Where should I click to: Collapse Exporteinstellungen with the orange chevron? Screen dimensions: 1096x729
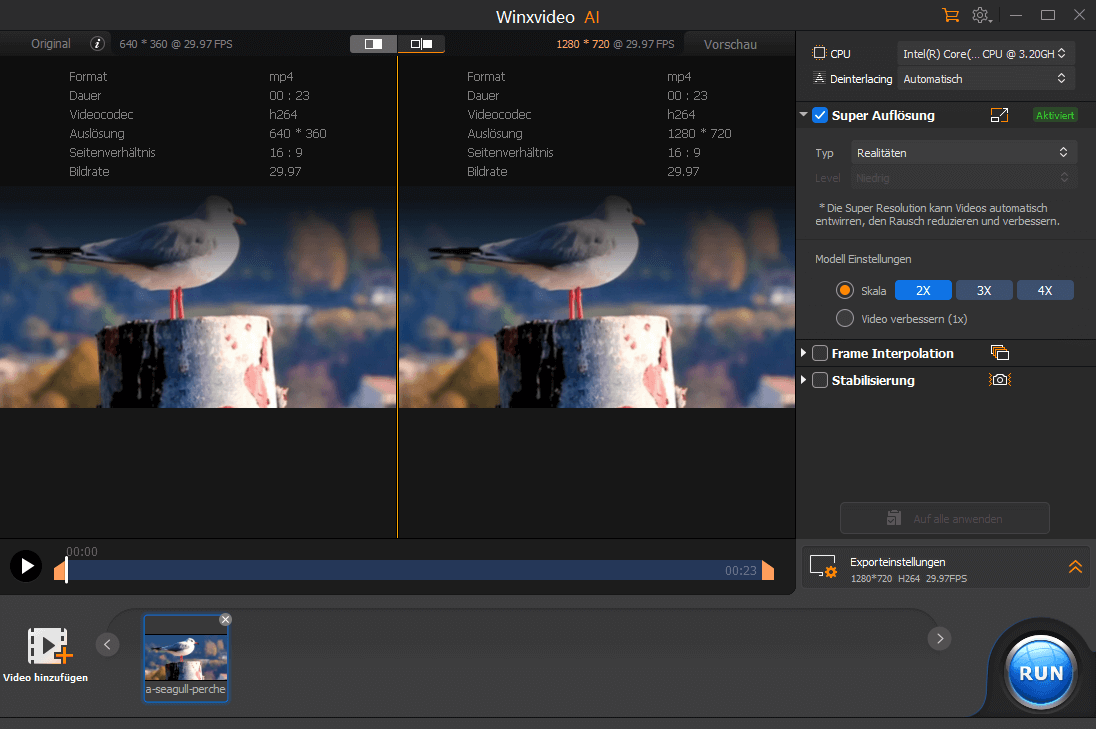(1075, 566)
